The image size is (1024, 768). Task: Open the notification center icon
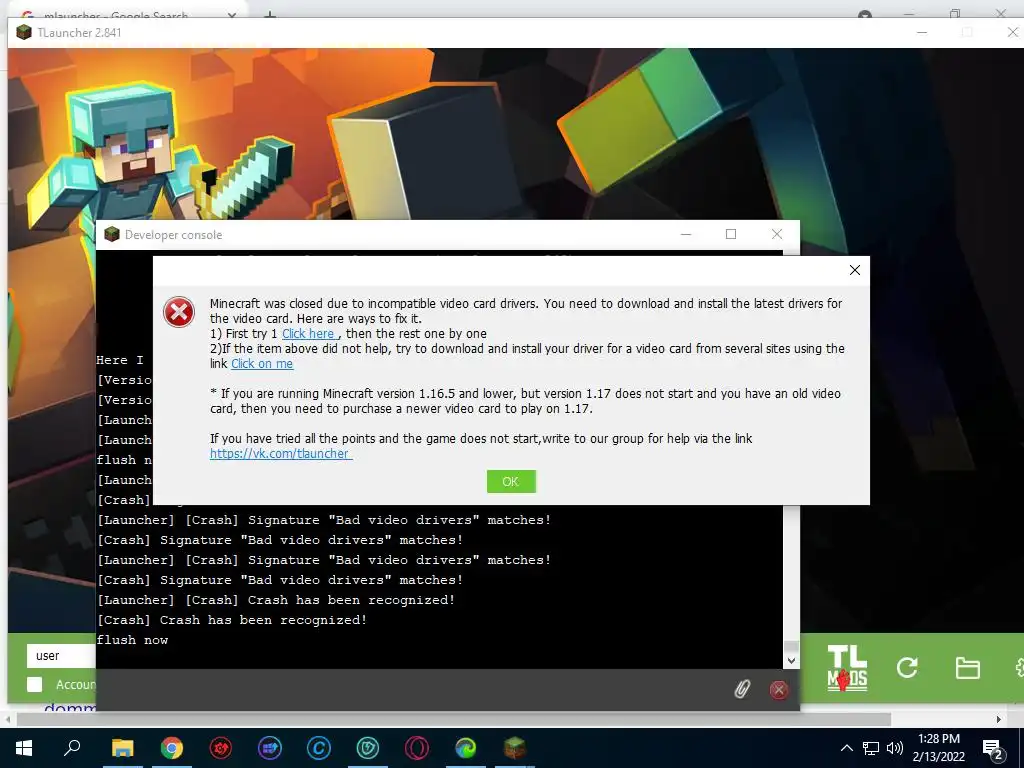(x=993, y=749)
